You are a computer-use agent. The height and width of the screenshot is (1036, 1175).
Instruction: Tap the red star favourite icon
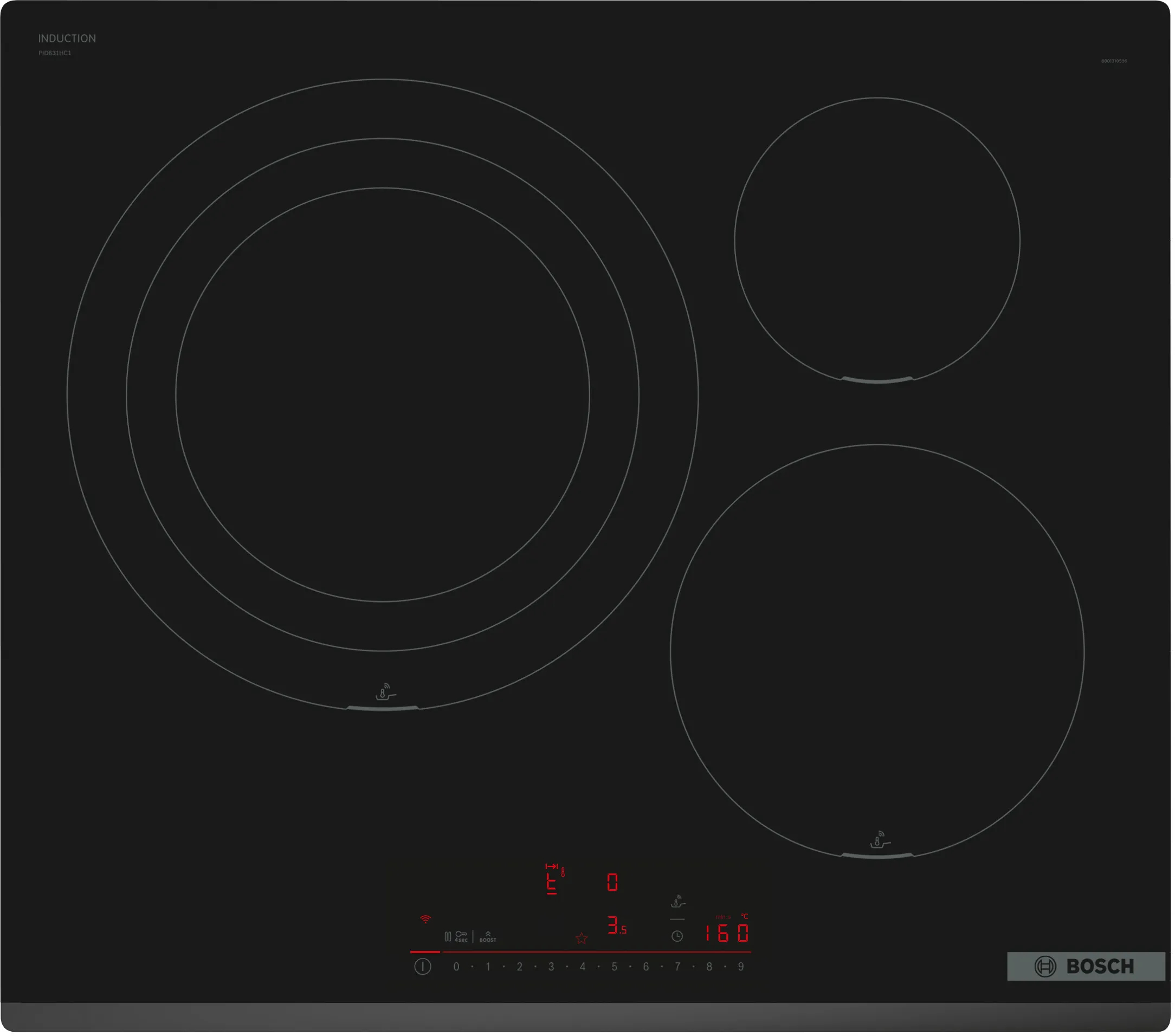pyautogui.click(x=582, y=939)
